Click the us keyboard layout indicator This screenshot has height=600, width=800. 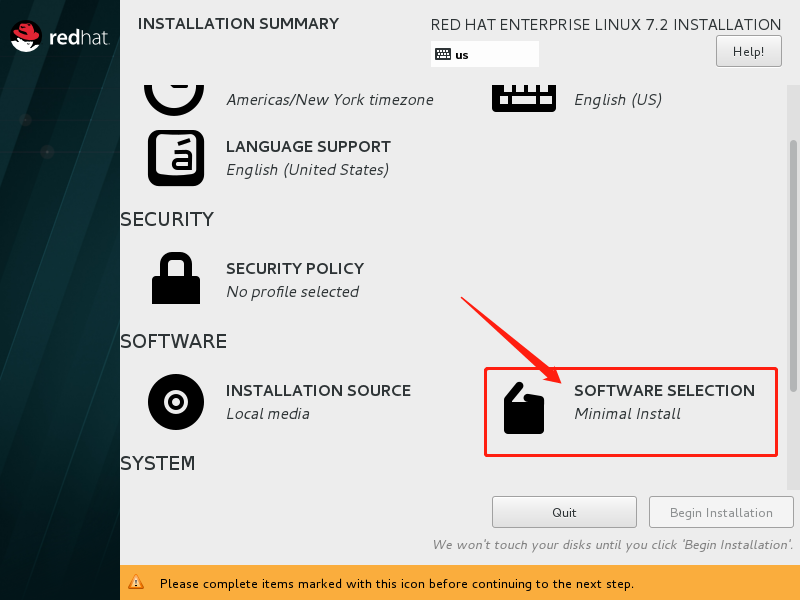point(485,54)
